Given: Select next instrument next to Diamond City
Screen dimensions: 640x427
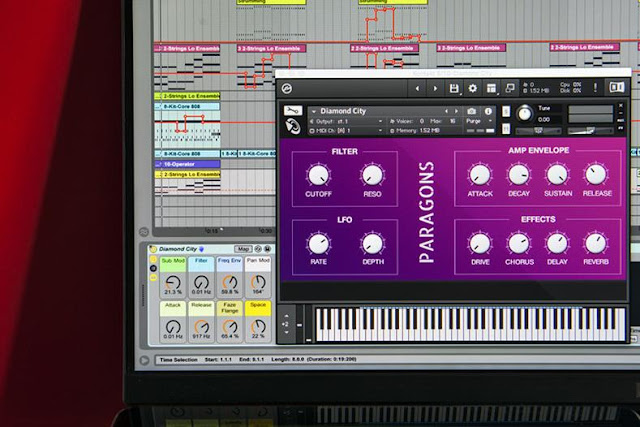Looking at the screenshot, I should click(x=456, y=111).
